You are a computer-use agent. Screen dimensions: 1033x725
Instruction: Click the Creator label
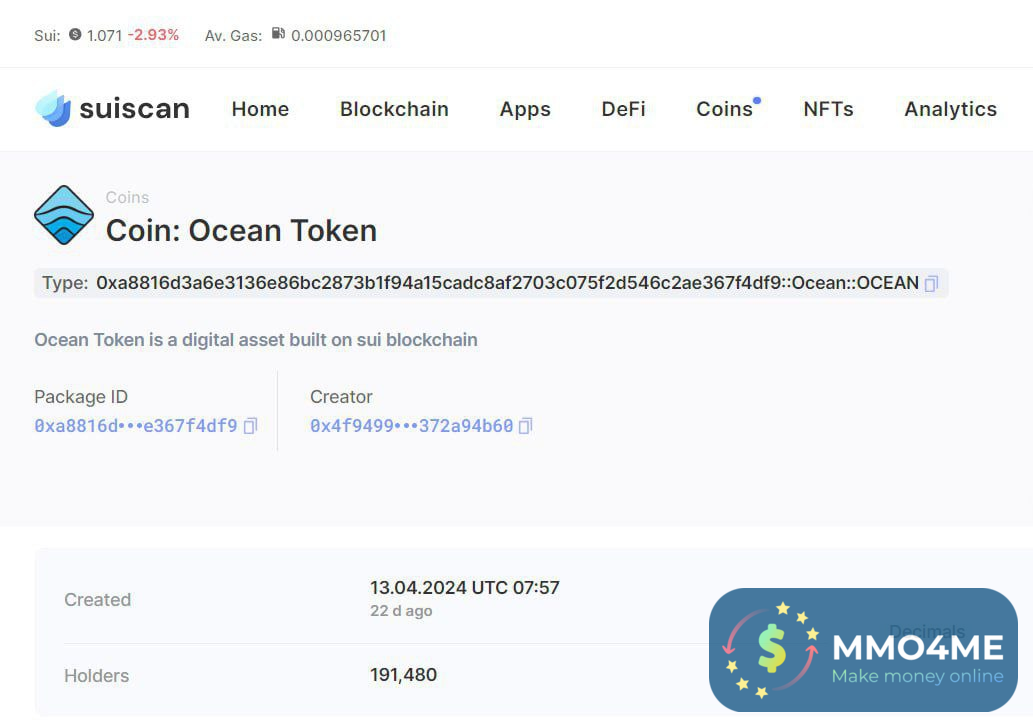click(341, 397)
